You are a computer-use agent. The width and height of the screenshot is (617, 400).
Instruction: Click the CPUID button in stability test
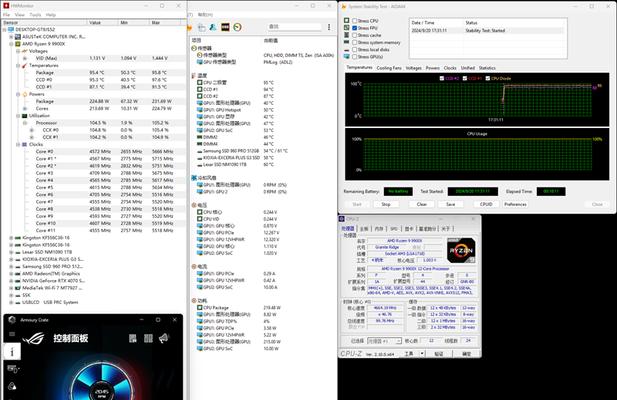click(486, 204)
